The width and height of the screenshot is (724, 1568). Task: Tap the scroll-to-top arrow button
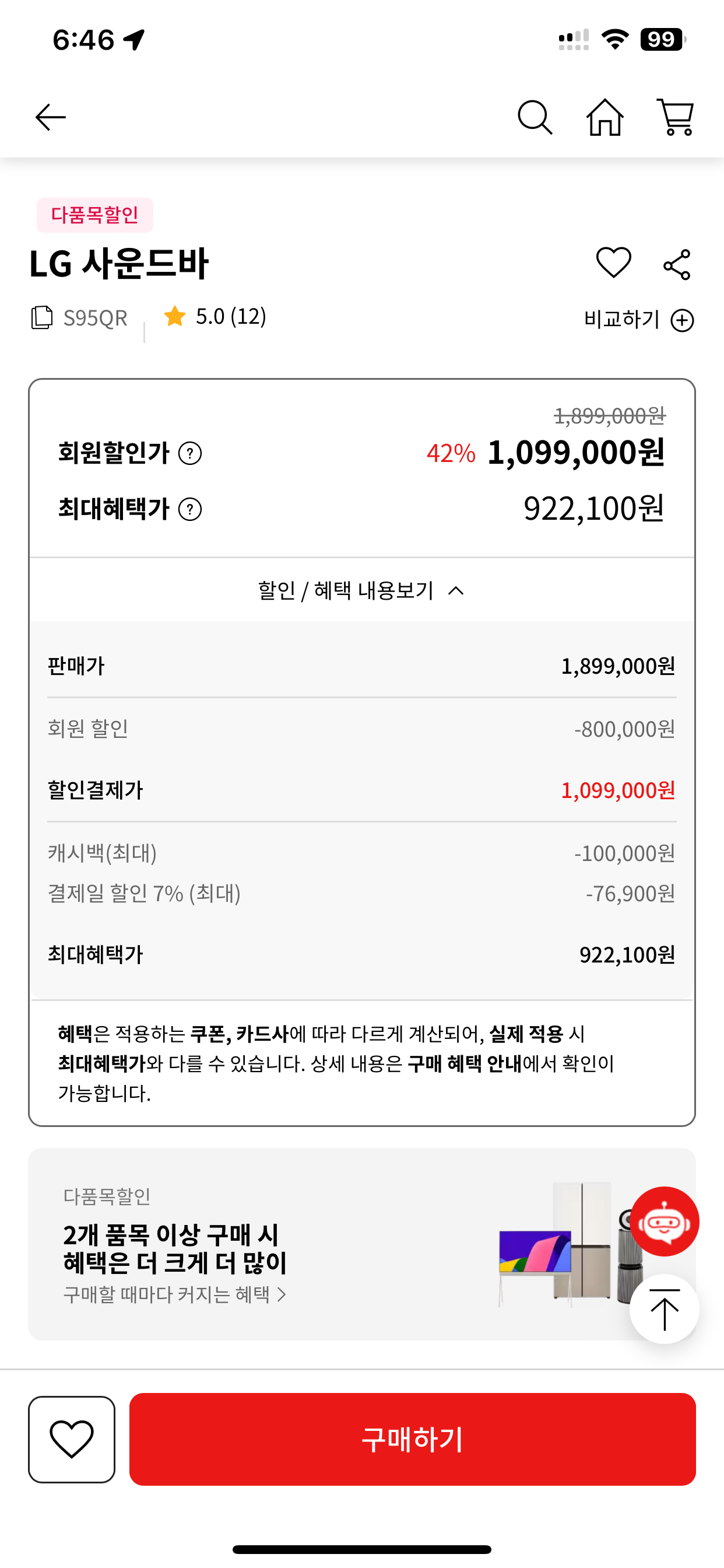[x=664, y=1308]
